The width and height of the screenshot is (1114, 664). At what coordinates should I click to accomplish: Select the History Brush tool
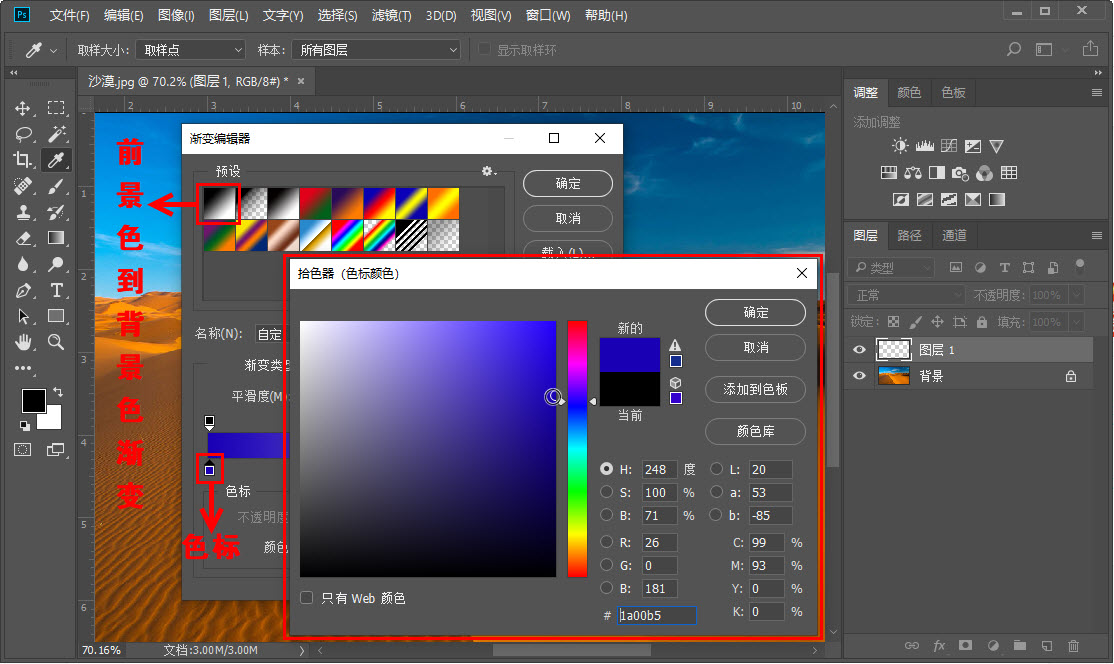56,212
